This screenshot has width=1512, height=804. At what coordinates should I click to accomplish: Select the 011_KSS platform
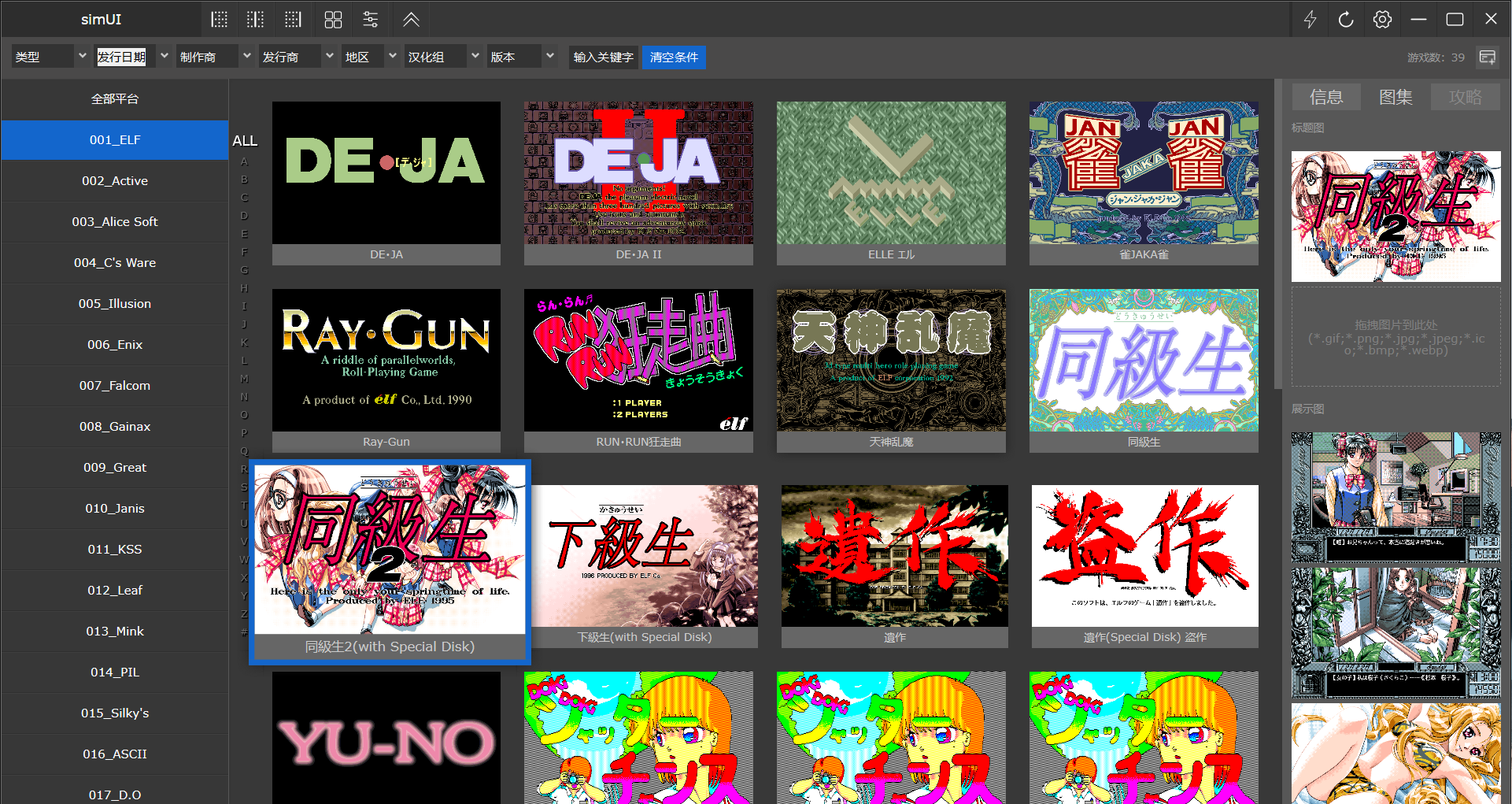tap(115, 550)
